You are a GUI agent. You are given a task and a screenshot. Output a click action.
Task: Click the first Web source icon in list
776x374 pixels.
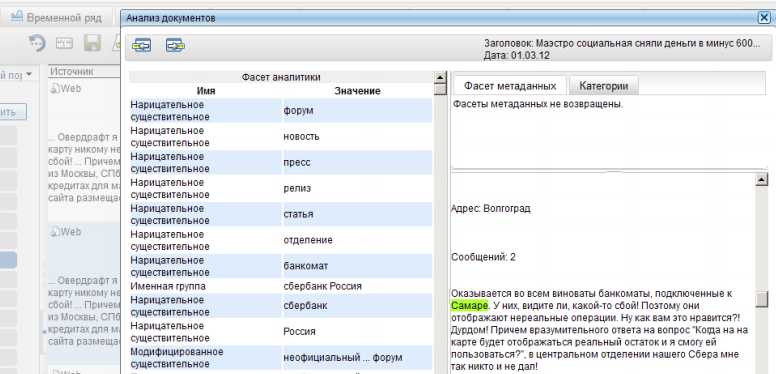[55, 89]
